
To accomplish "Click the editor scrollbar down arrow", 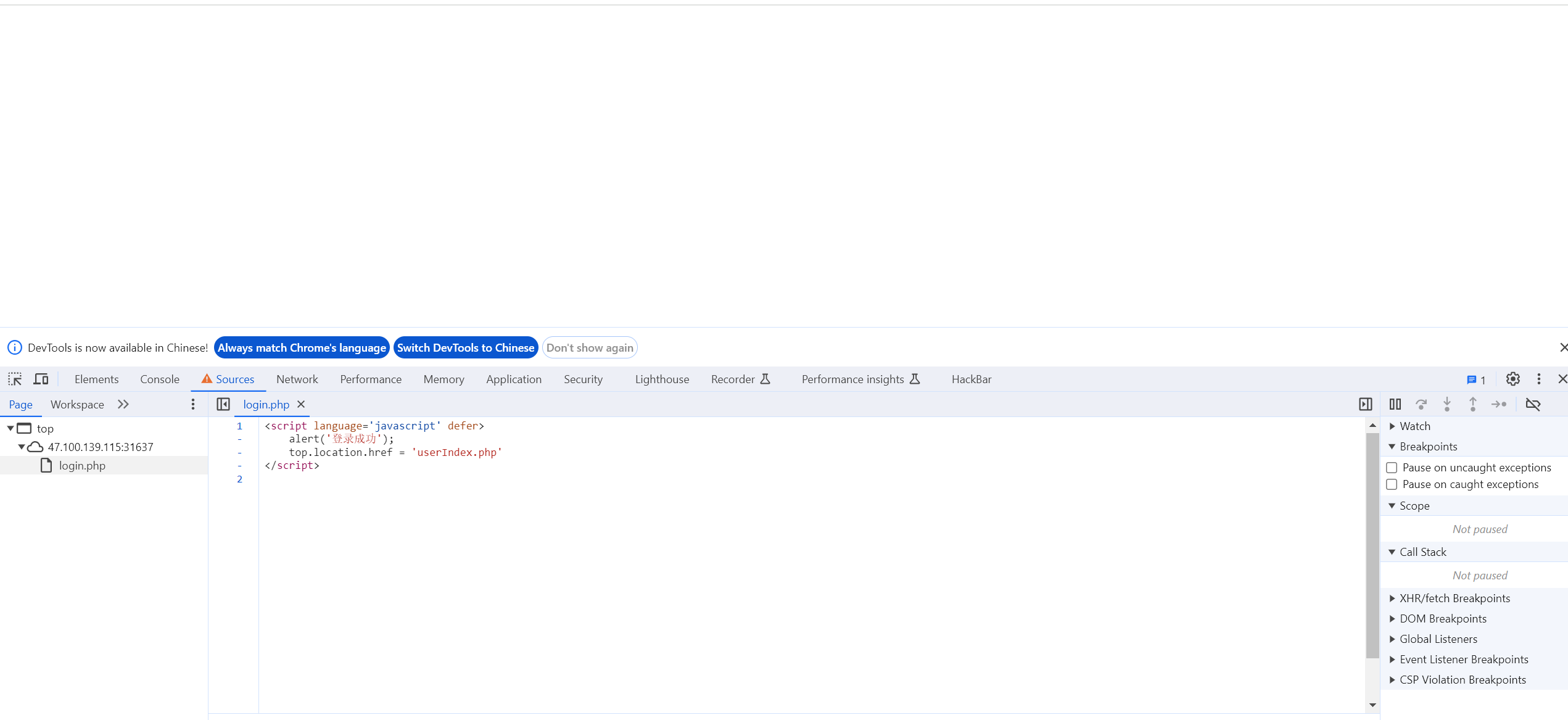I will point(1372,705).
